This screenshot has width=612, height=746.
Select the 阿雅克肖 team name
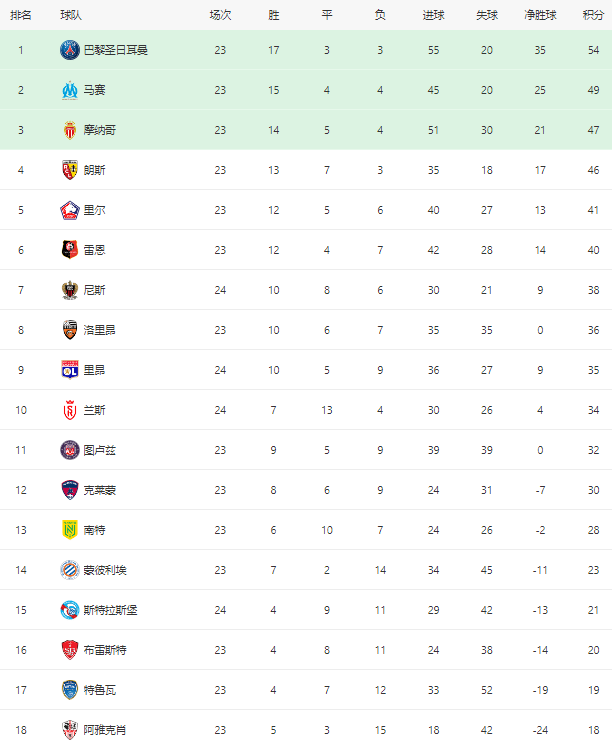pos(105,730)
